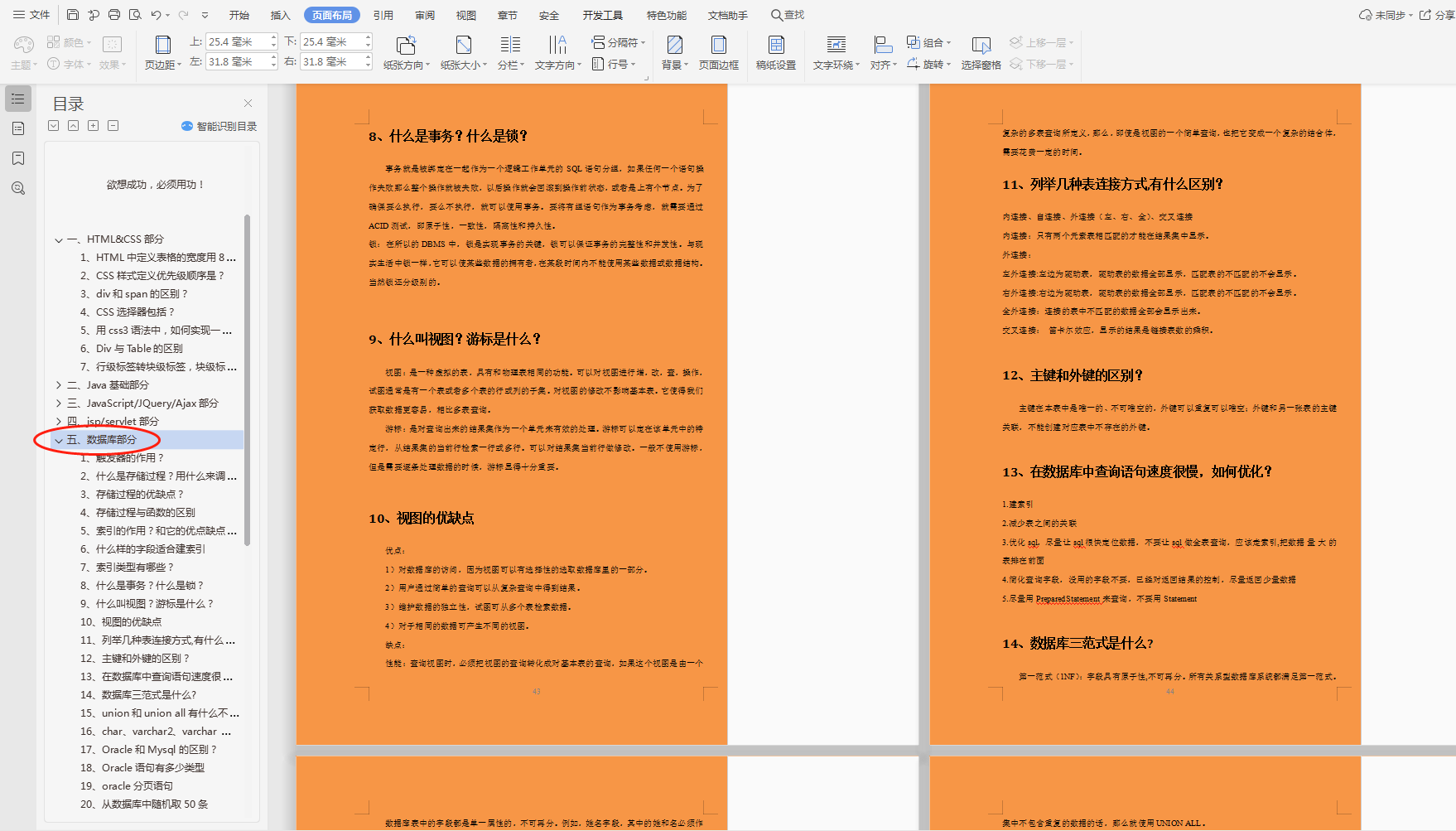Expand the 三、JavaScript/JQuery/Ajax 部分 node
Viewport: 1456px width, 831px height.
(x=59, y=403)
